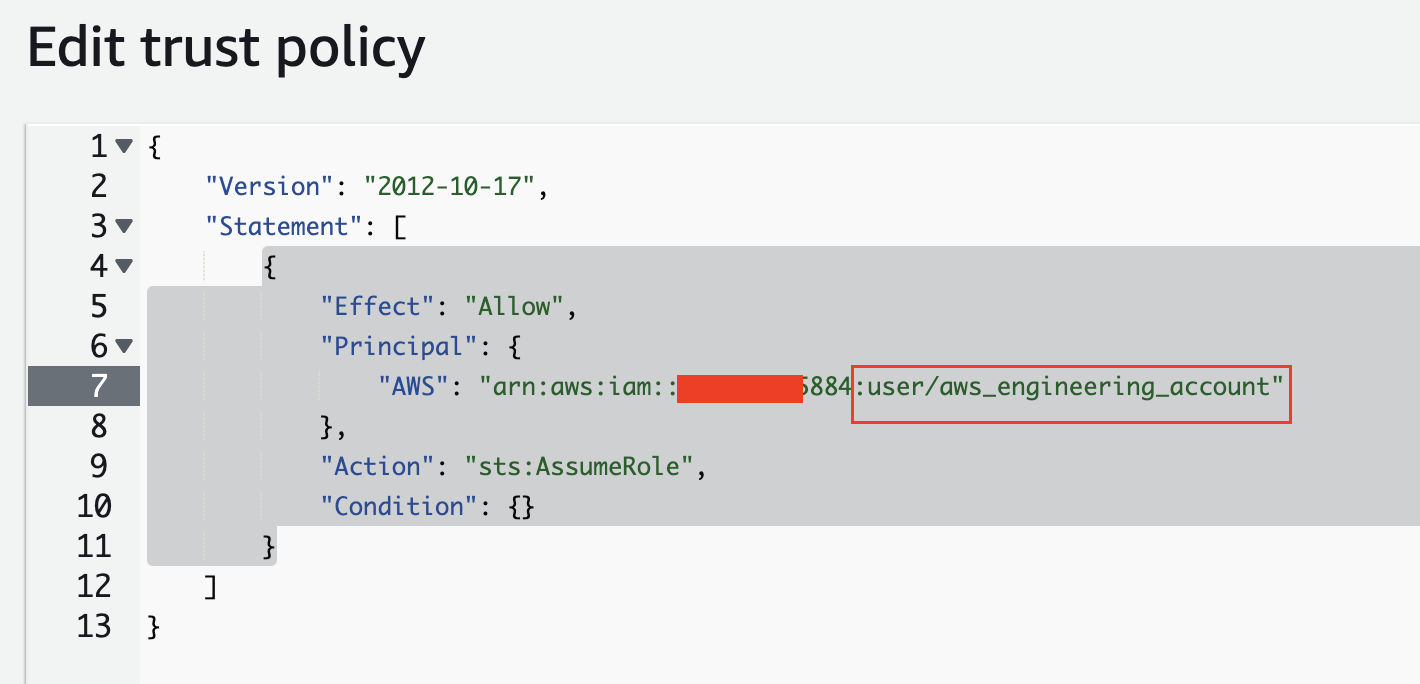The height and width of the screenshot is (684, 1420).
Task: Click the closing bracket on line 12
Action: pyautogui.click(x=210, y=586)
